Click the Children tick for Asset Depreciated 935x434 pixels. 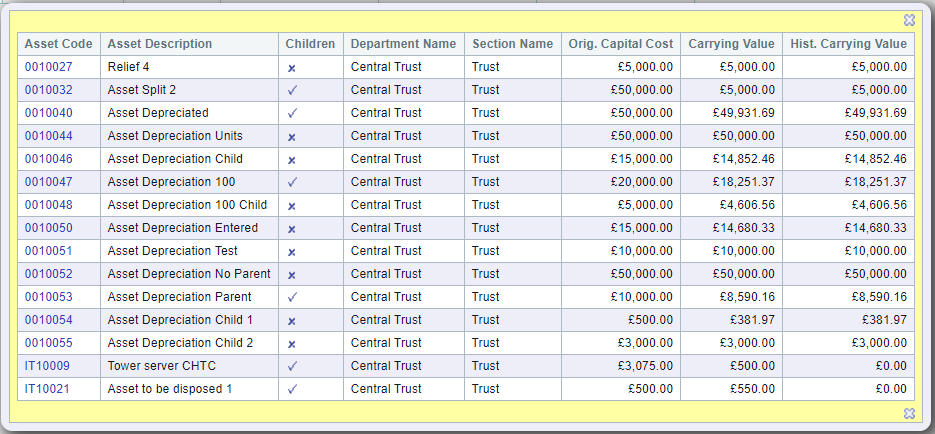292,113
